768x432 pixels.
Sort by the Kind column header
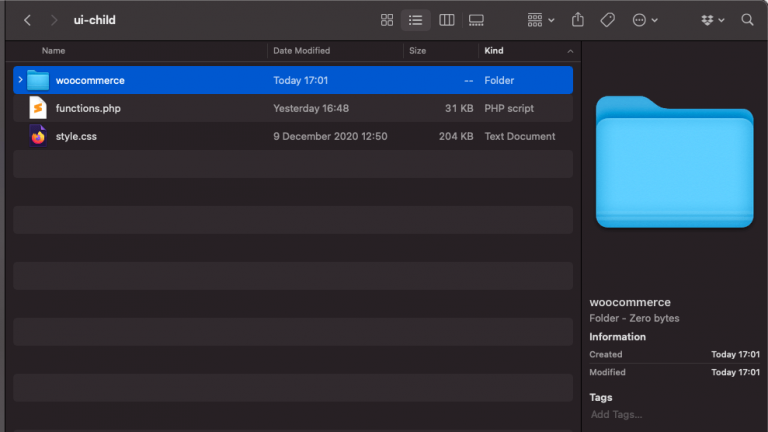pos(494,50)
